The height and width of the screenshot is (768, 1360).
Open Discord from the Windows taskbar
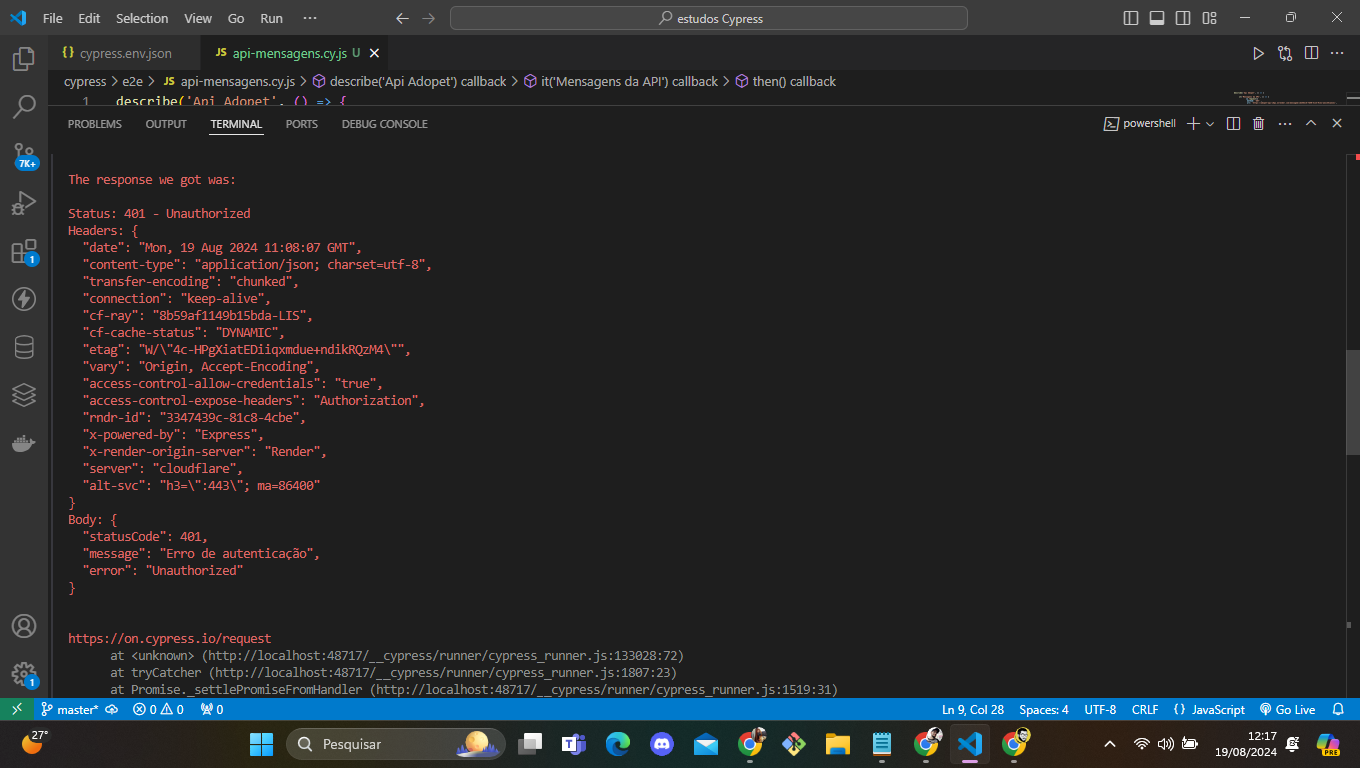pyautogui.click(x=661, y=744)
